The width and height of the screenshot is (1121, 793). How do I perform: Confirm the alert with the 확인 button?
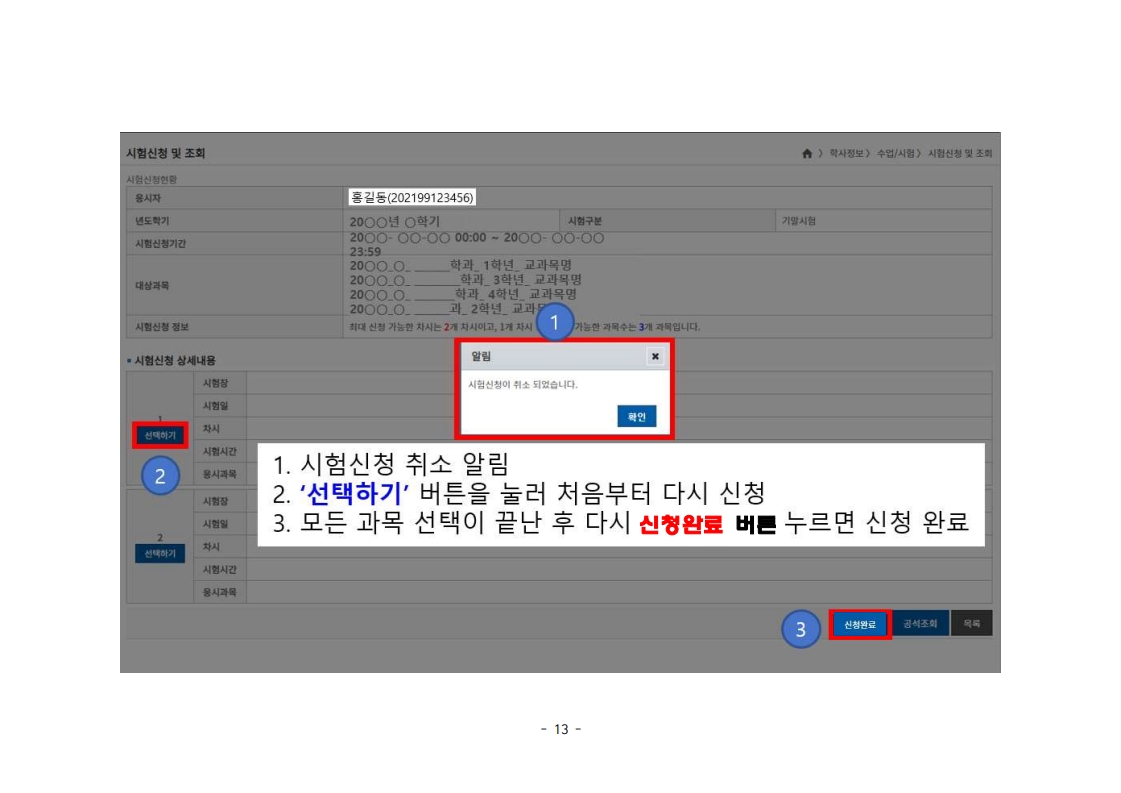click(x=636, y=416)
